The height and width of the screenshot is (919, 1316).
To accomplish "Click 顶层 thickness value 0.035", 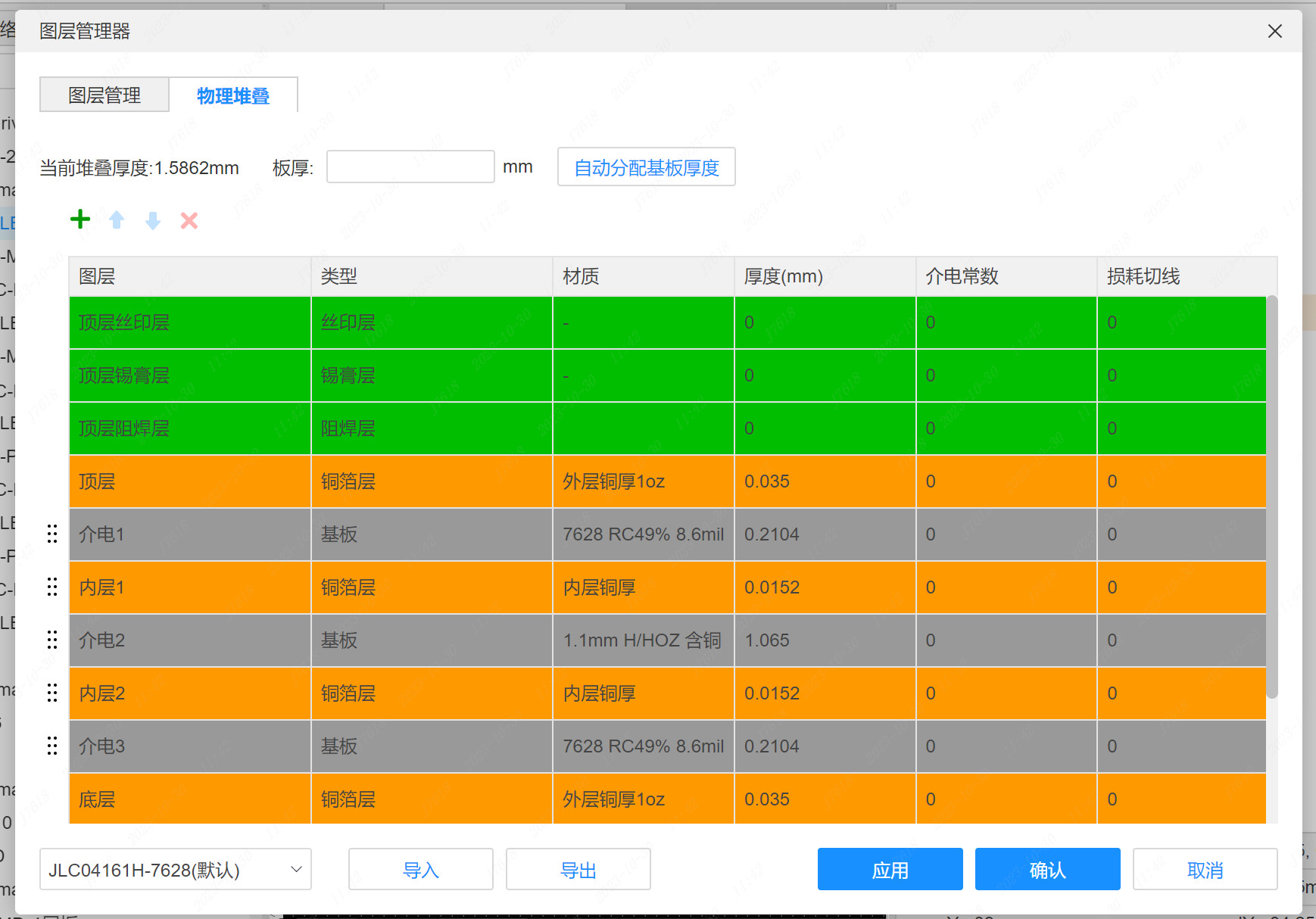I will click(x=825, y=481).
